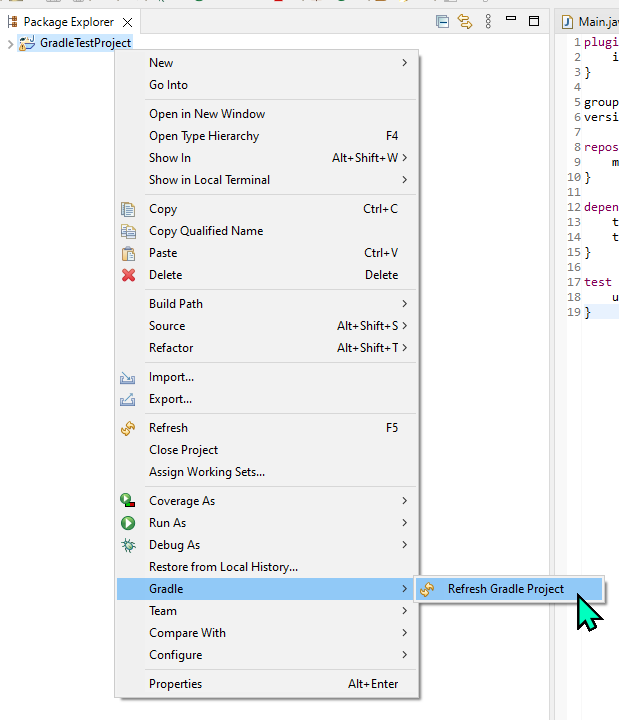Open the Refactor submenu

pyautogui.click(x=267, y=348)
